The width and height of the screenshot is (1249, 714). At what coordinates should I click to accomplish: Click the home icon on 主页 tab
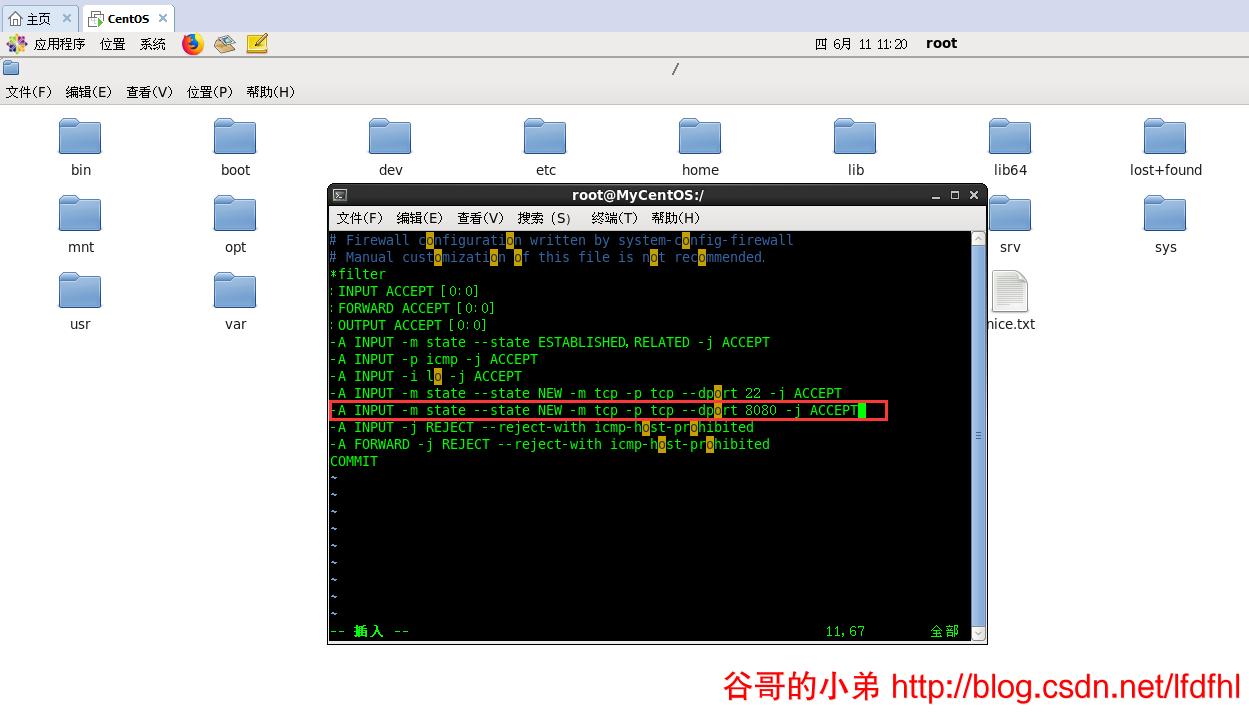coord(15,19)
